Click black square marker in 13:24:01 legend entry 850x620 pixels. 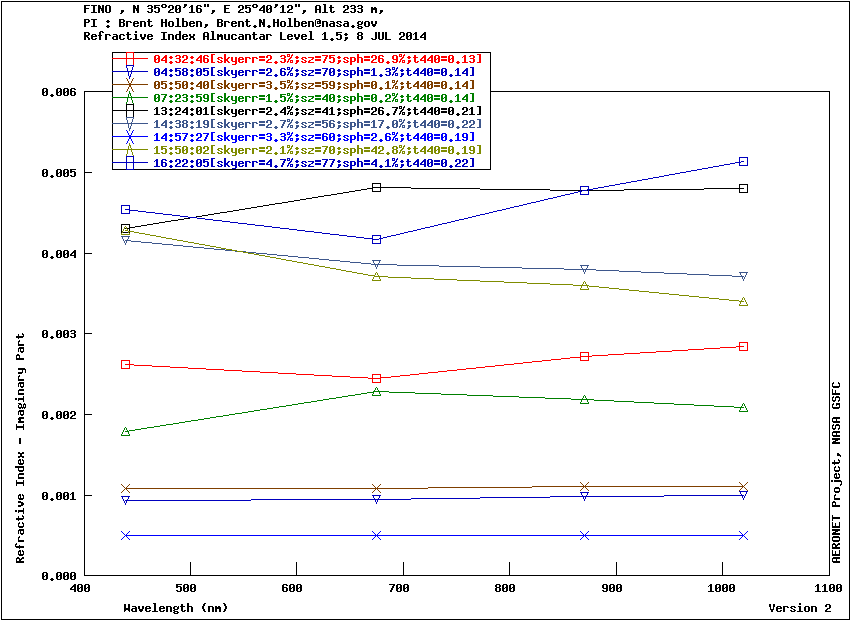click(129, 111)
